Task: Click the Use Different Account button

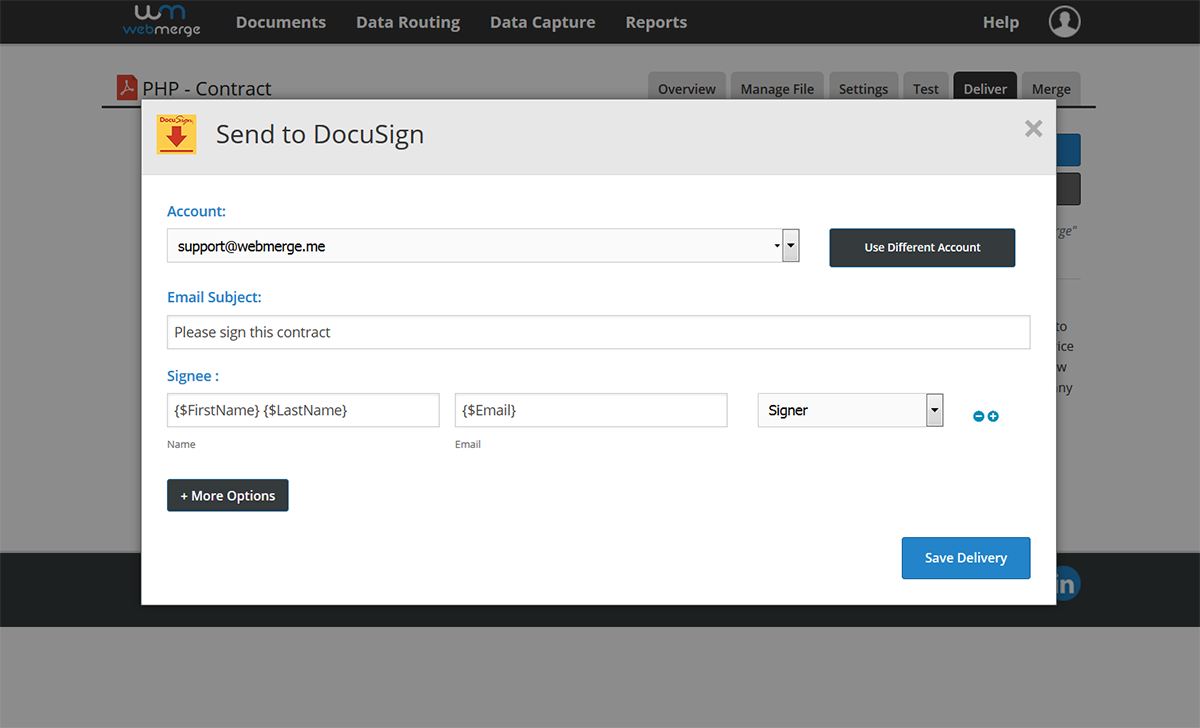Action: [922, 247]
